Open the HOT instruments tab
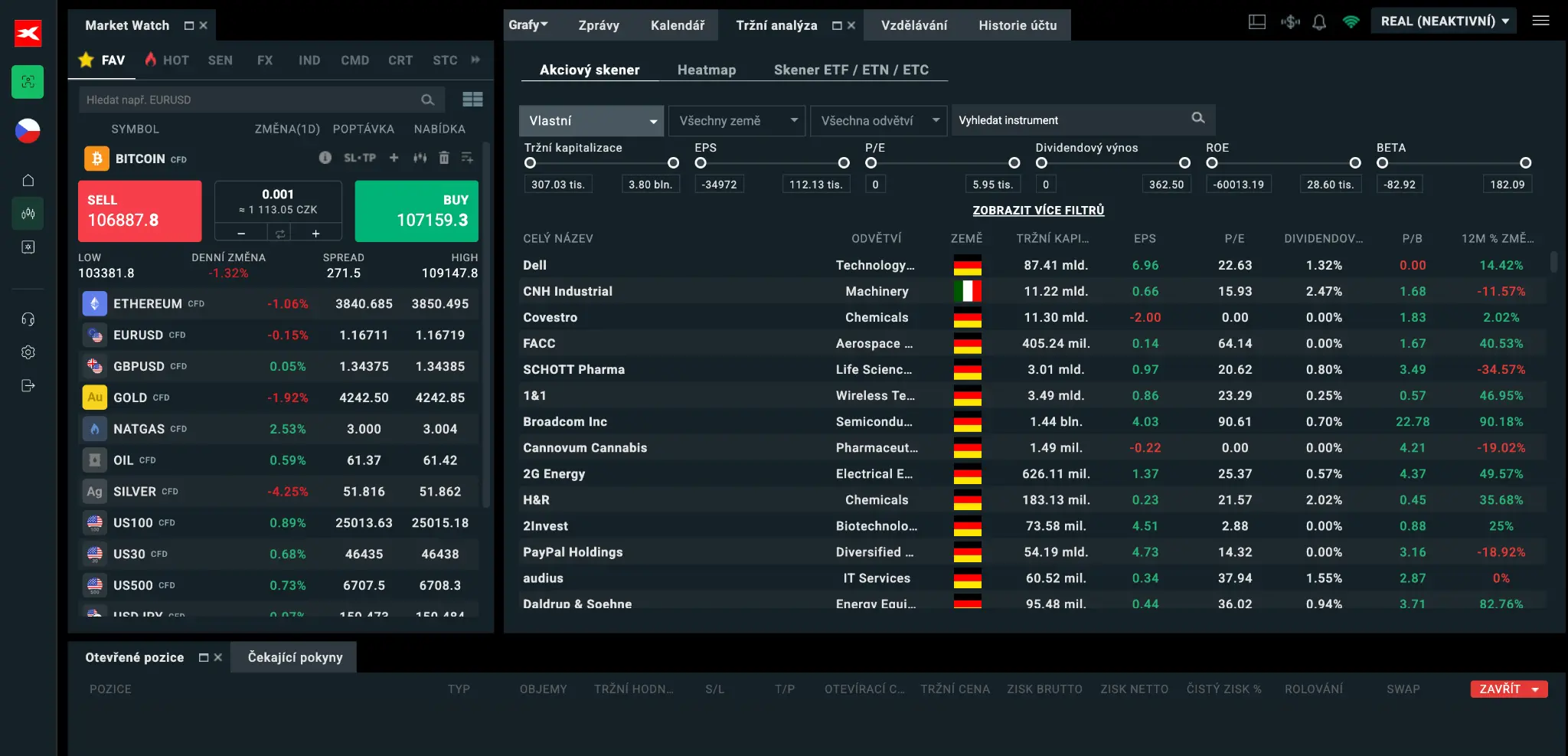Viewport: 1568px width, 756px height. [x=167, y=60]
